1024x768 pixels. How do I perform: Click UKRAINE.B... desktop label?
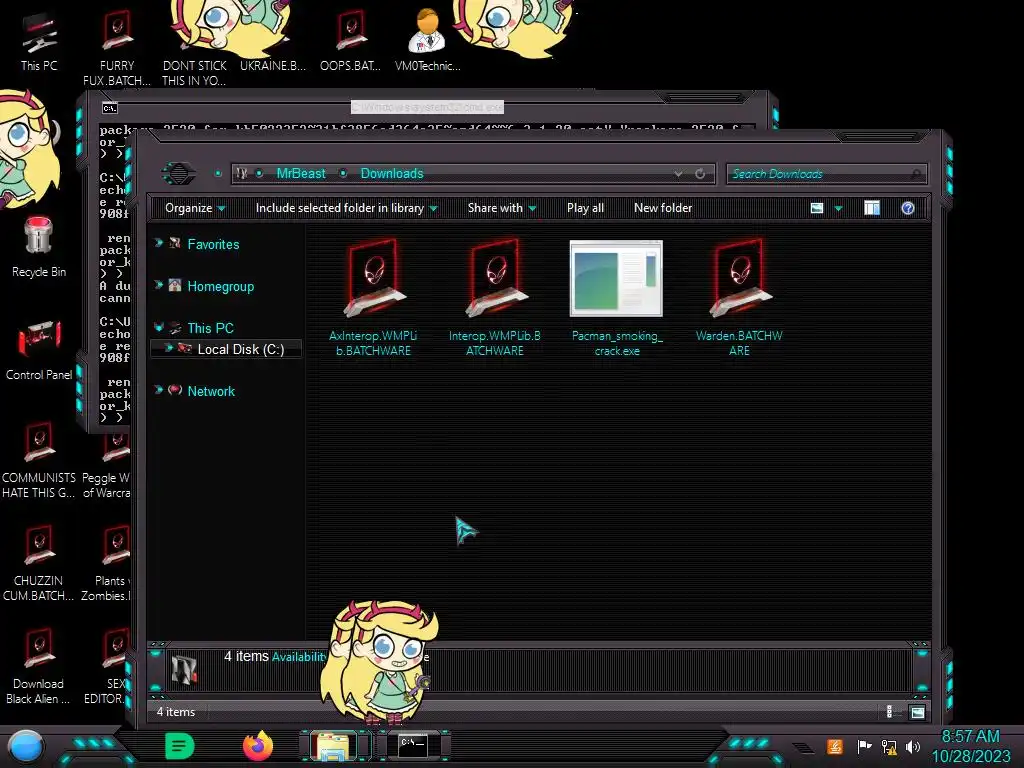pyautogui.click(x=272, y=66)
